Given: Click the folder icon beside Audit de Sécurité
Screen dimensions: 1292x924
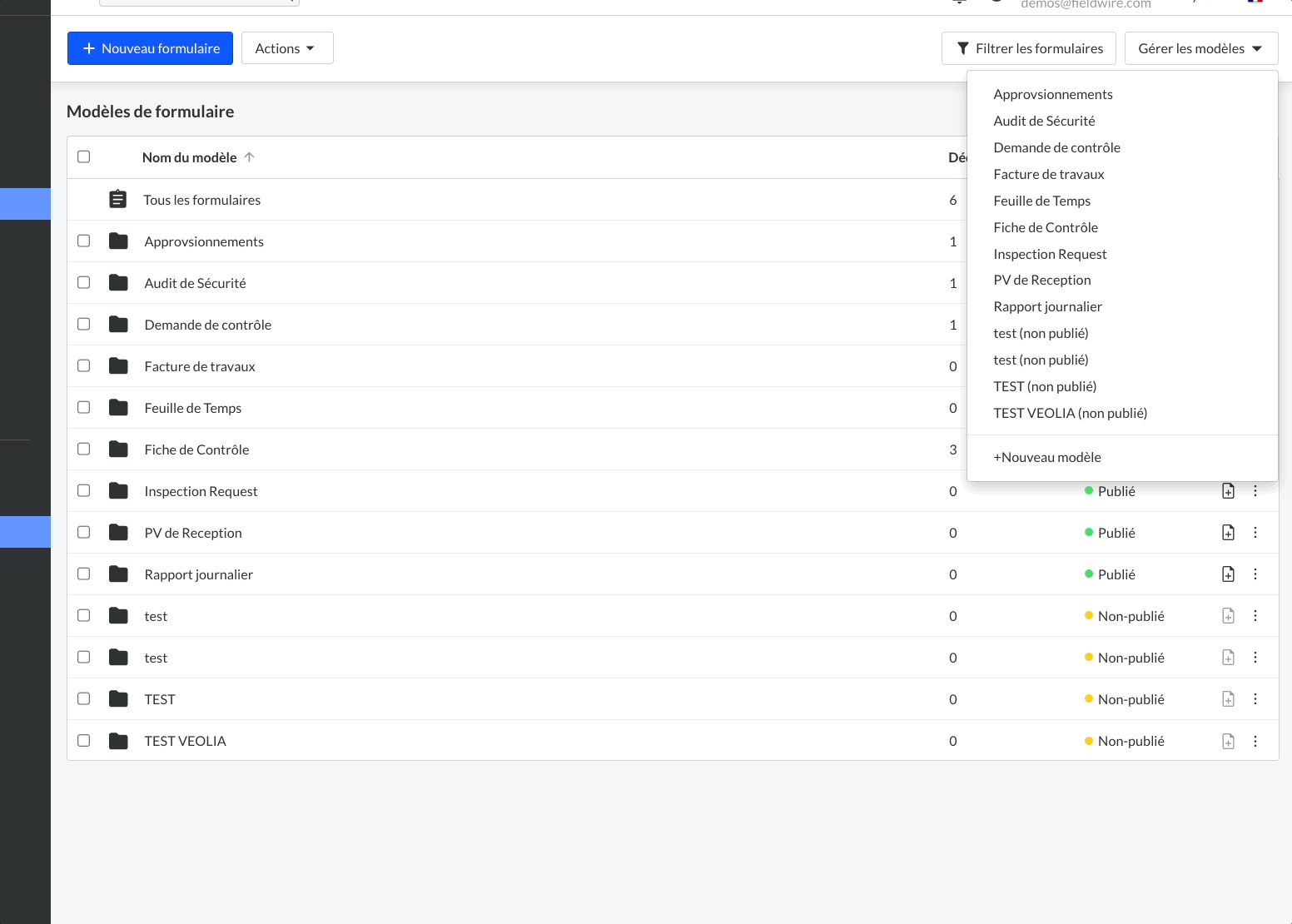Looking at the screenshot, I should click(118, 283).
